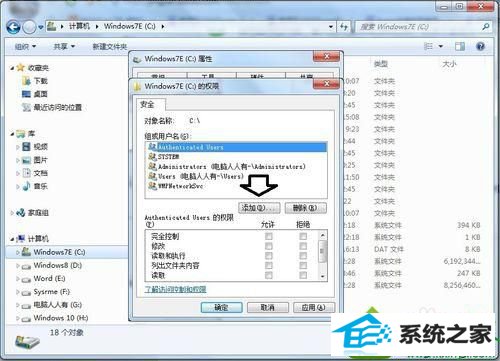The width and height of the screenshot is (500, 361).
Task: Click the change view icon
Action: coord(428,46)
